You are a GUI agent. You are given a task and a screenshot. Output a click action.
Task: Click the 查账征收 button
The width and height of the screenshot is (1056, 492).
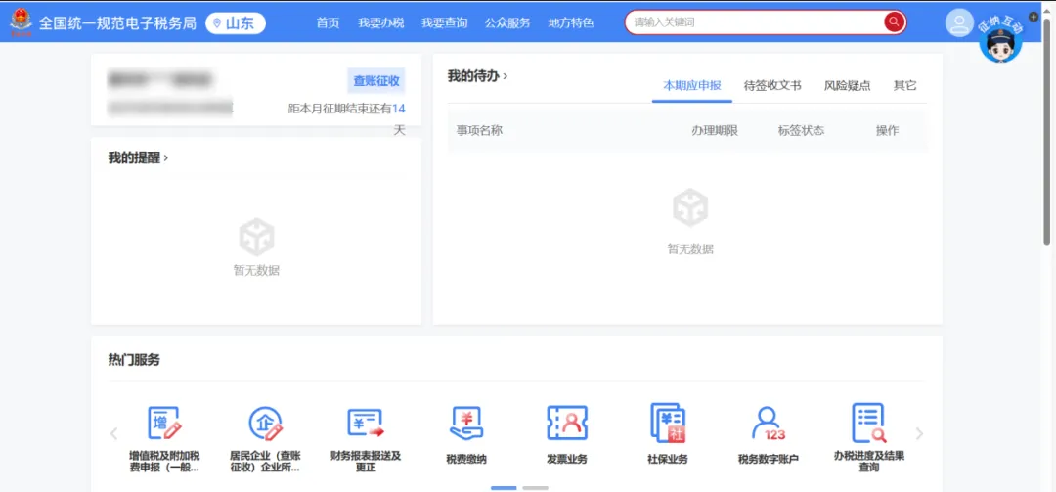(376, 81)
